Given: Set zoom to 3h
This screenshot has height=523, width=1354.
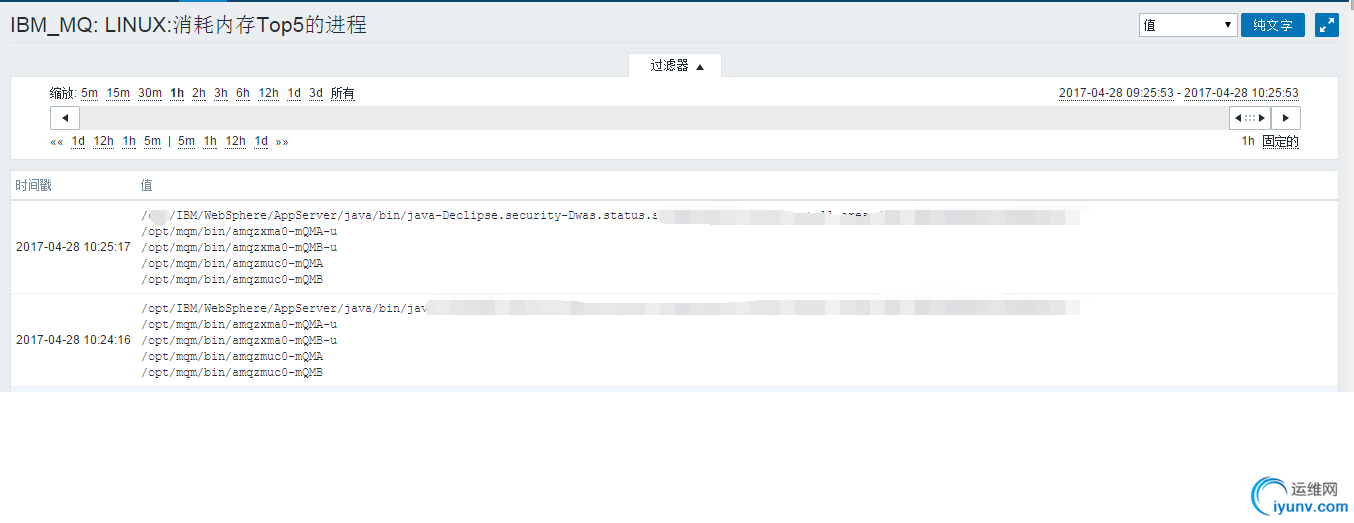Looking at the screenshot, I should point(221,93).
